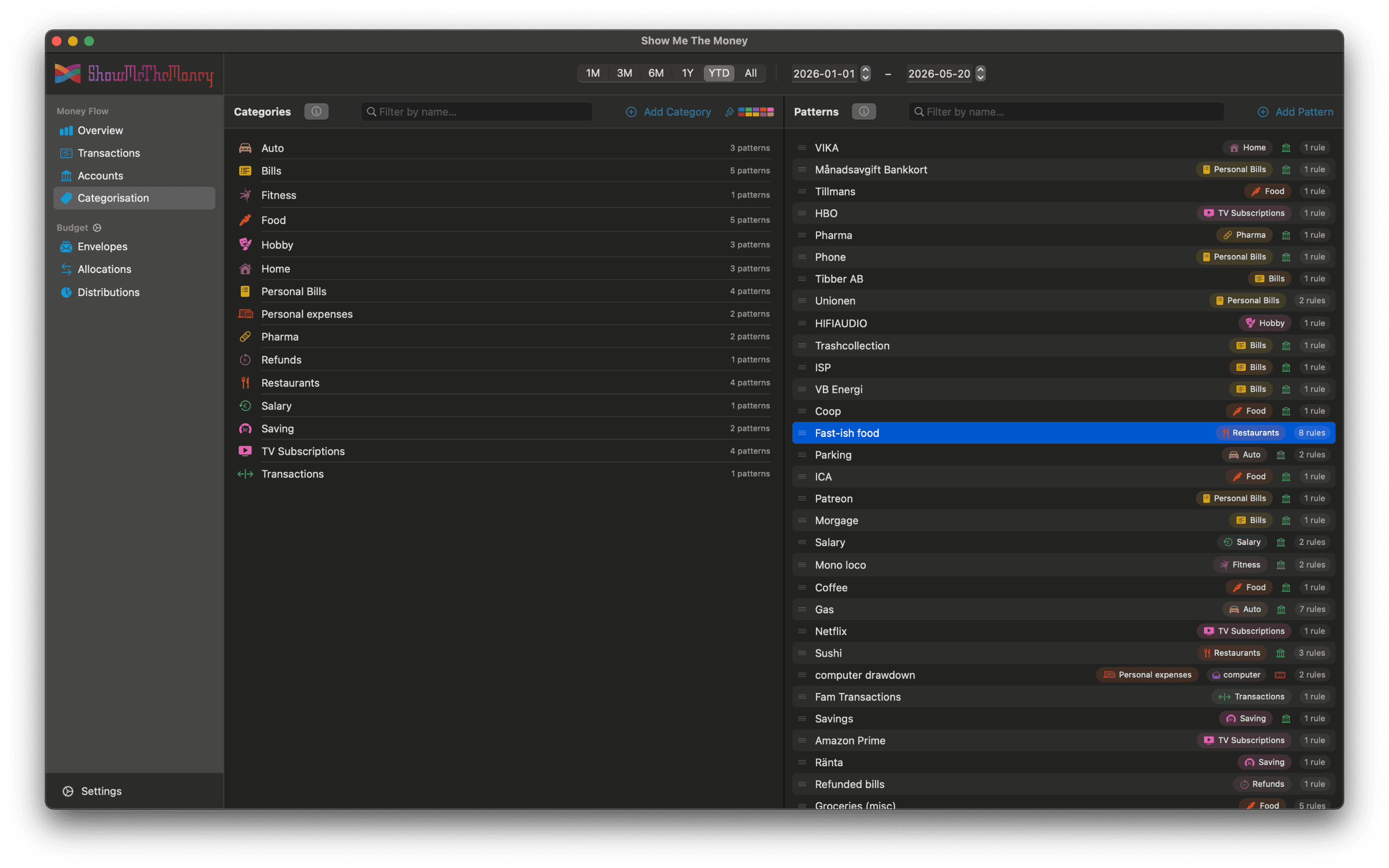
Task: Open the category color palette swatches
Action: click(756, 112)
